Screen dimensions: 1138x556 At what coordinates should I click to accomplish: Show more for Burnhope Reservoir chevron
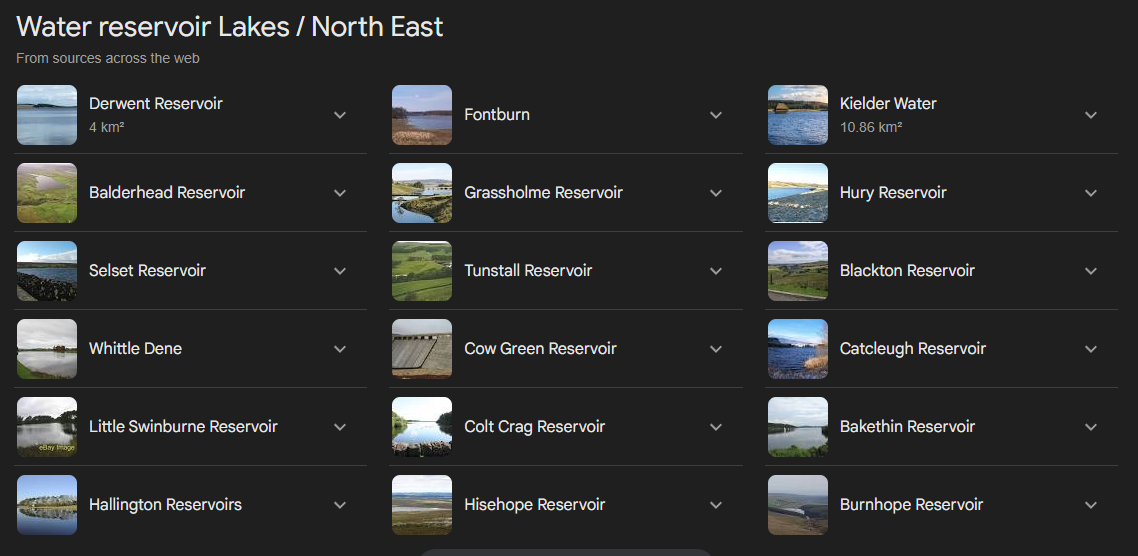1091,505
